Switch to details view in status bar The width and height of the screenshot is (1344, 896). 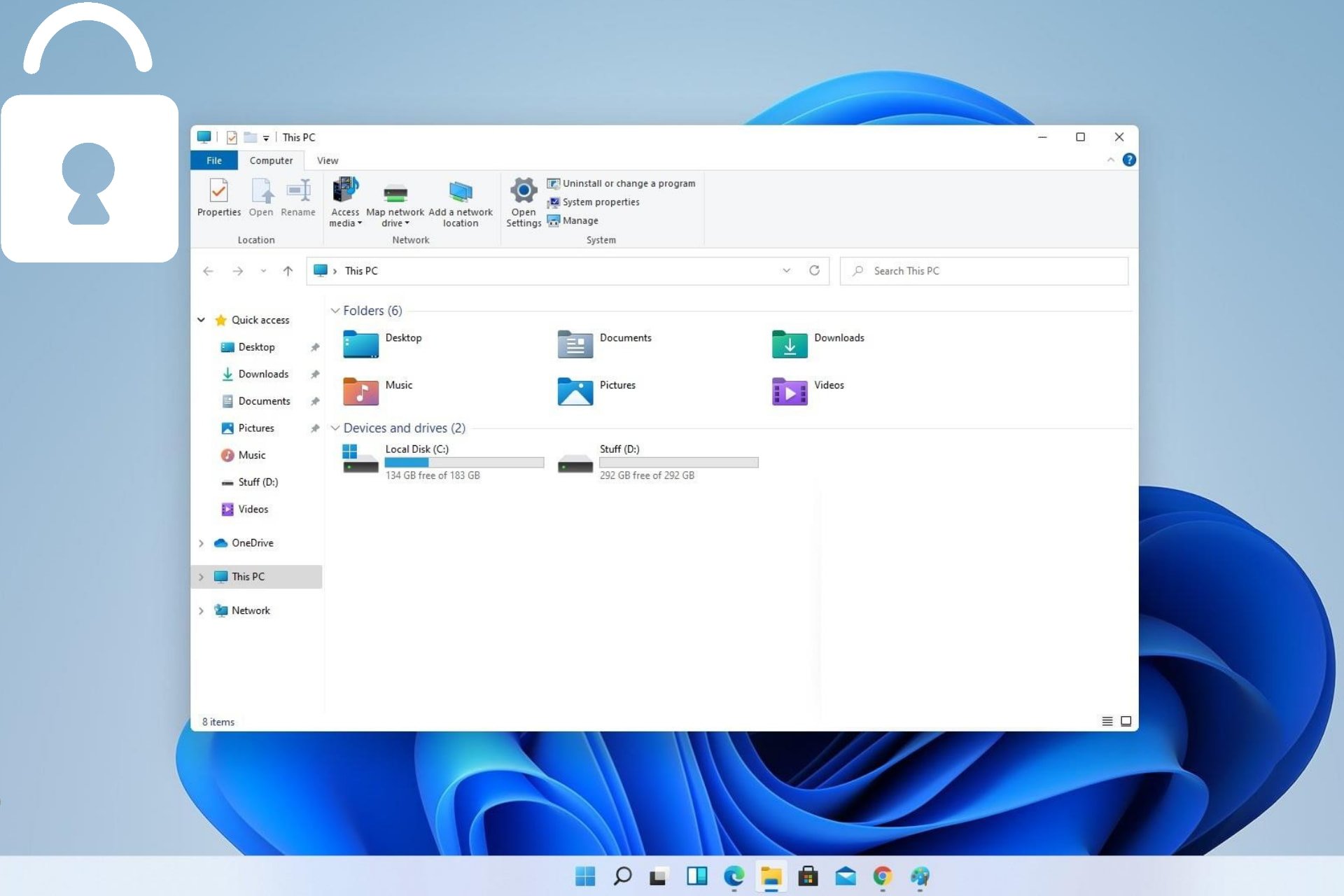click(1107, 721)
